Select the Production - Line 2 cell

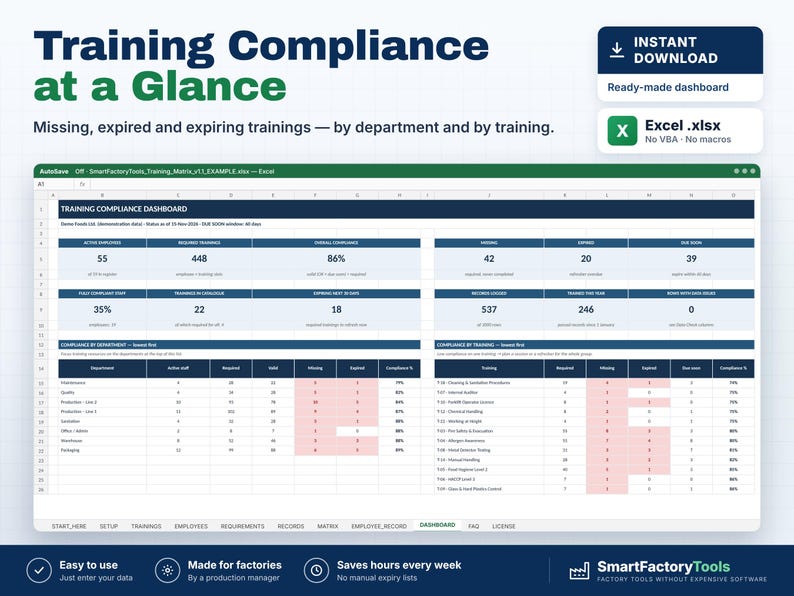[102, 402]
